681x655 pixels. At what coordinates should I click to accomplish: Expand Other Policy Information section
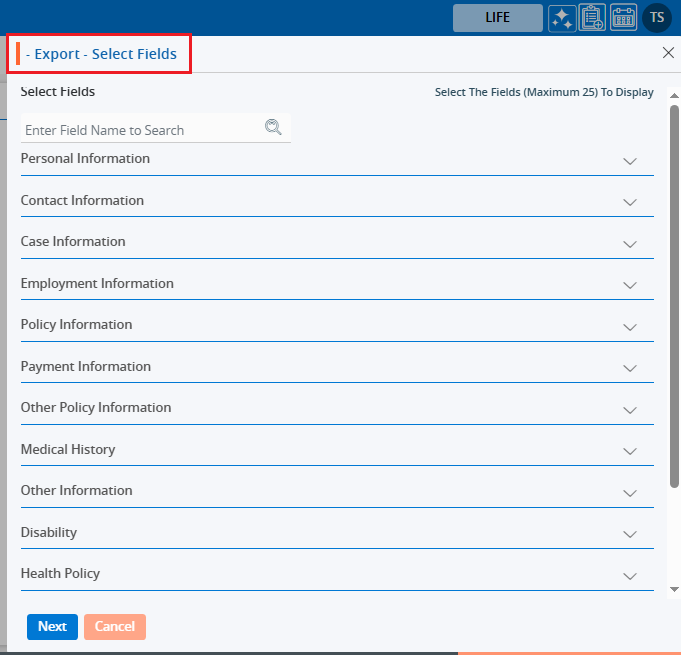(629, 410)
